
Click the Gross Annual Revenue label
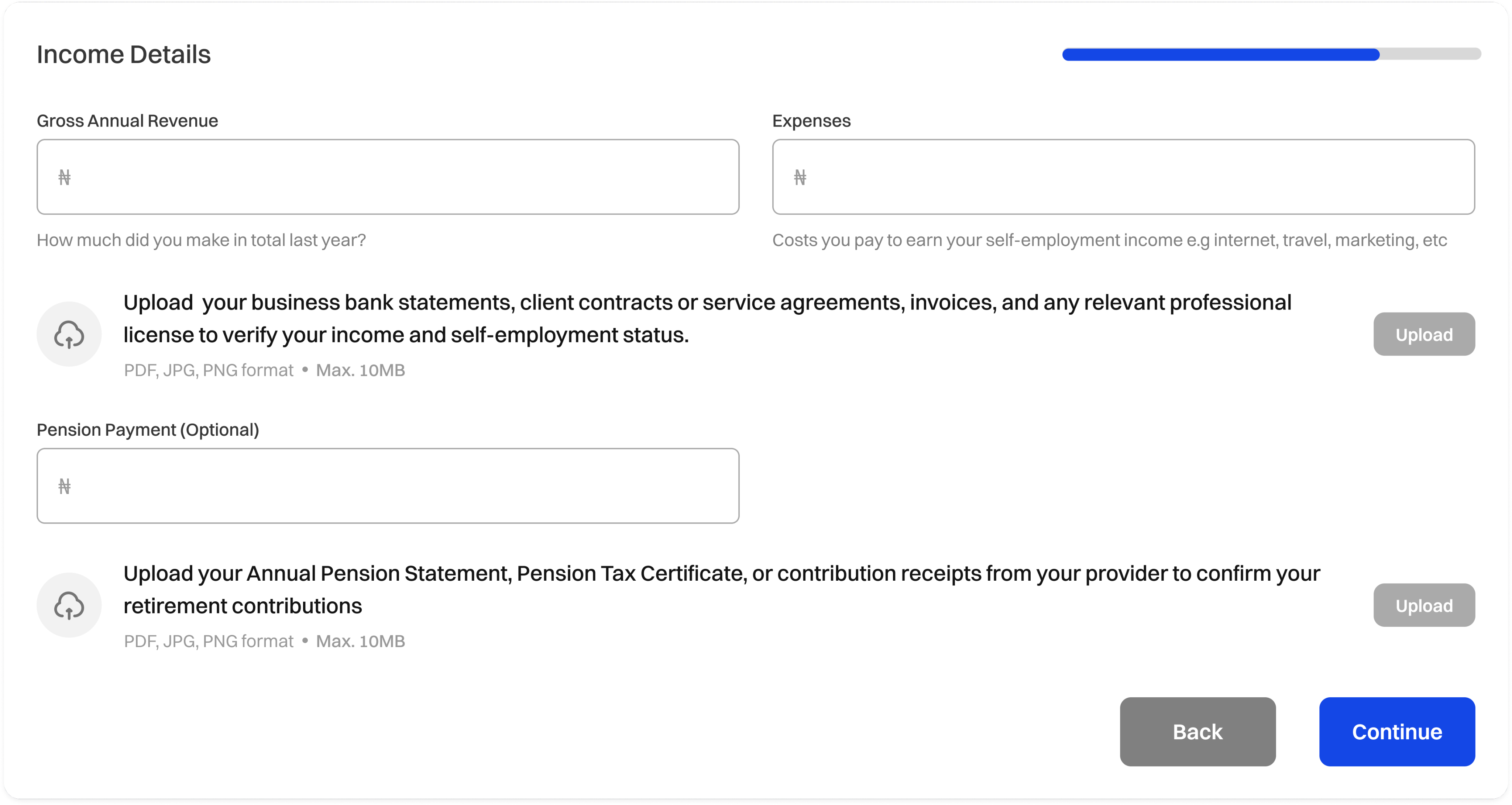pyautogui.click(x=127, y=121)
